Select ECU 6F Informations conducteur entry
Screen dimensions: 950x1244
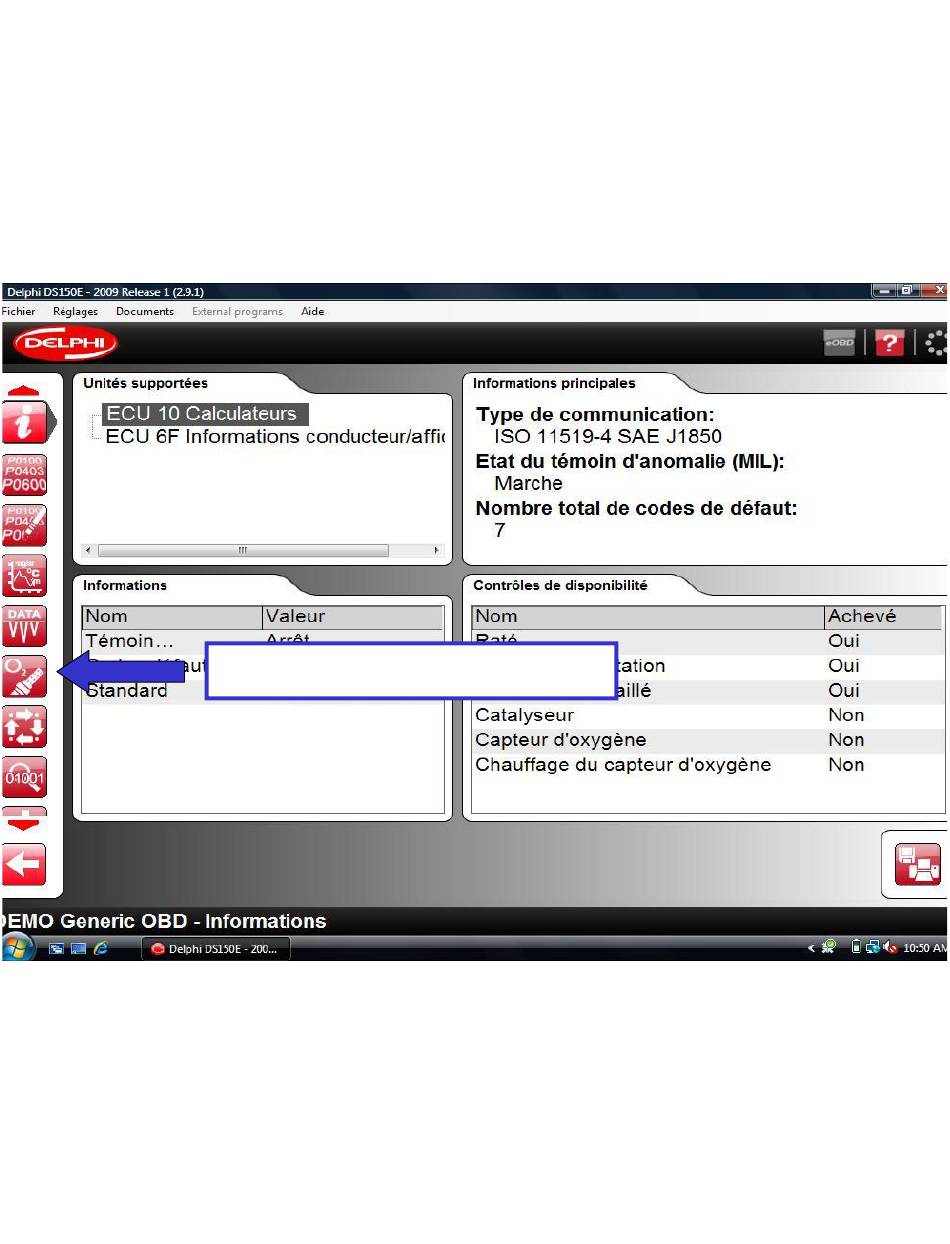[274, 437]
